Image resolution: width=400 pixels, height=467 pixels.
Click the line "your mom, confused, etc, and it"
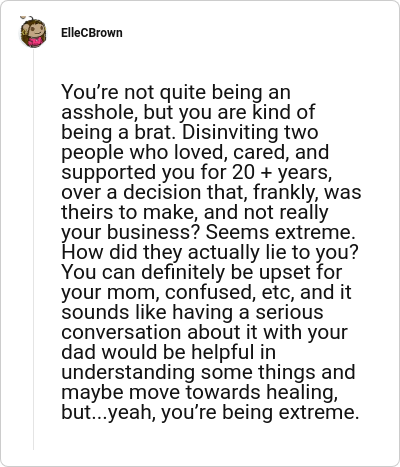pos(206,292)
